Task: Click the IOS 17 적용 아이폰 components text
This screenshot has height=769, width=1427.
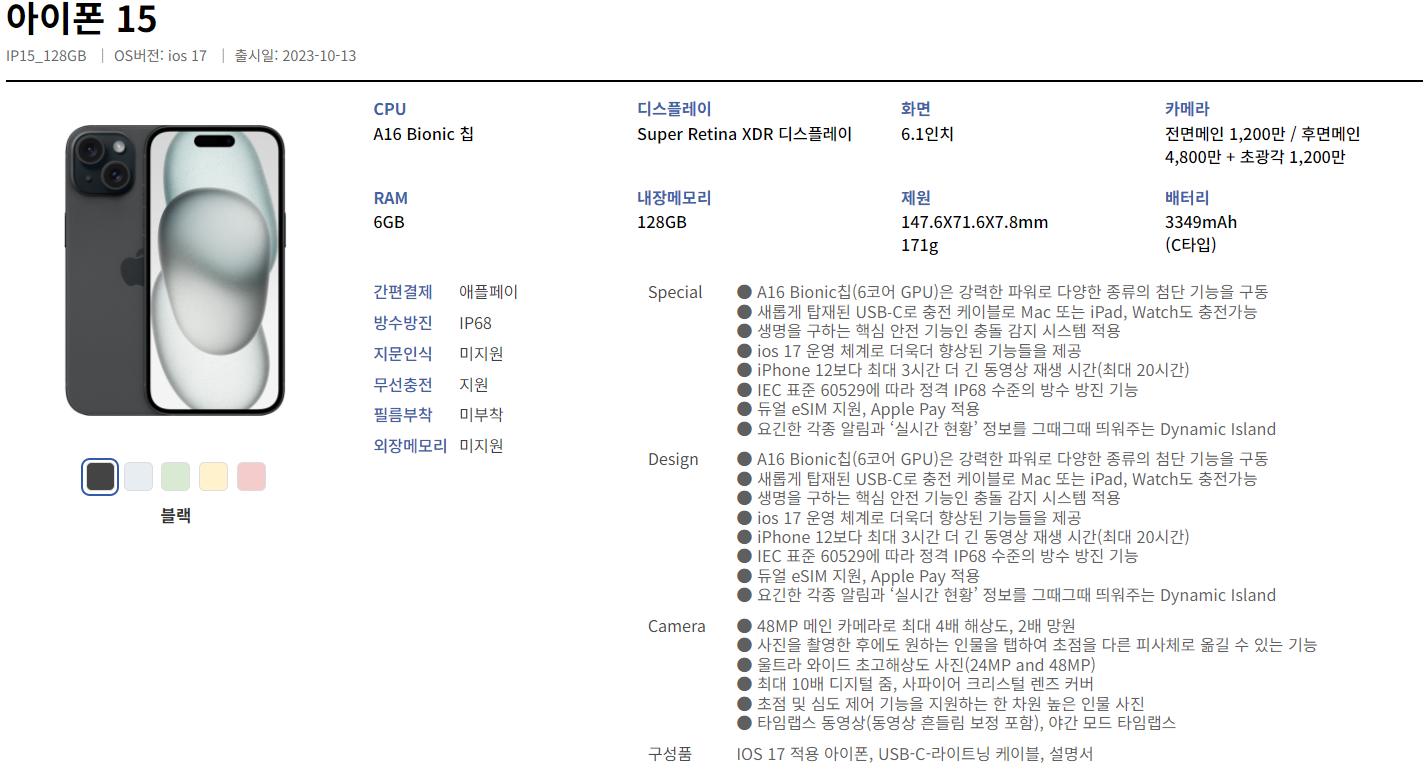Action: pyautogui.click(x=915, y=754)
